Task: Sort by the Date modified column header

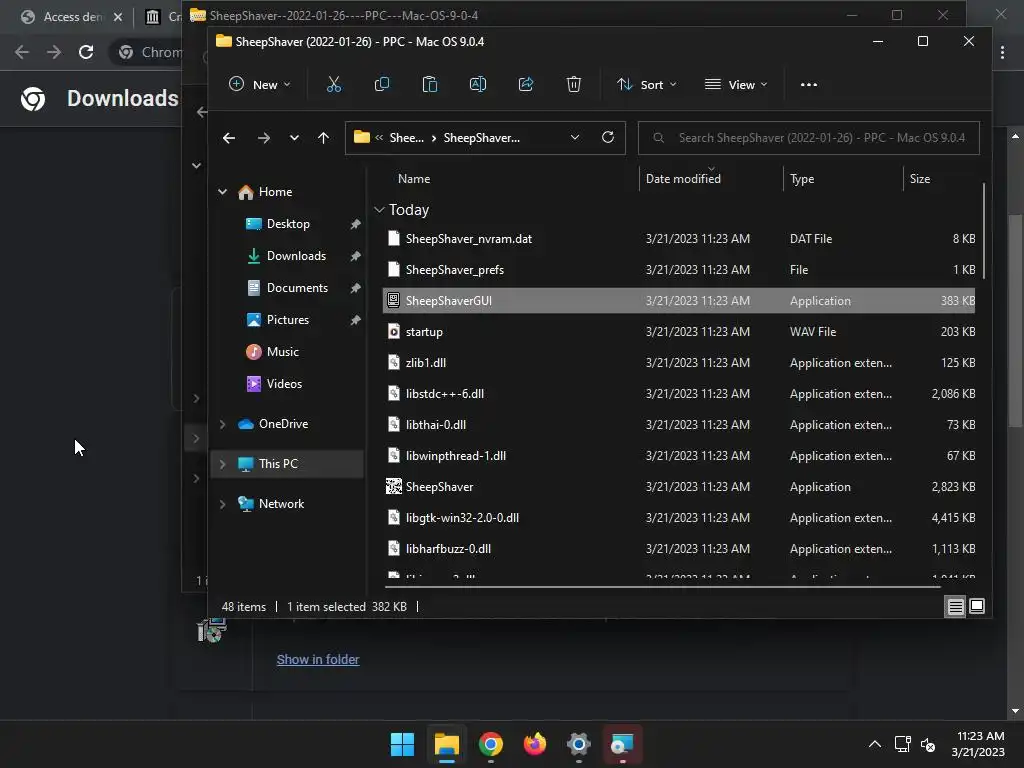Action: point(683,179)
